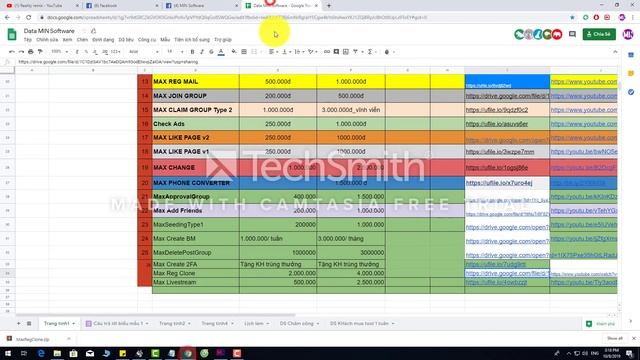
Task: Switch to Câu trả lời biểu mẫu 1 tab
Action: (x=117, y=323)
